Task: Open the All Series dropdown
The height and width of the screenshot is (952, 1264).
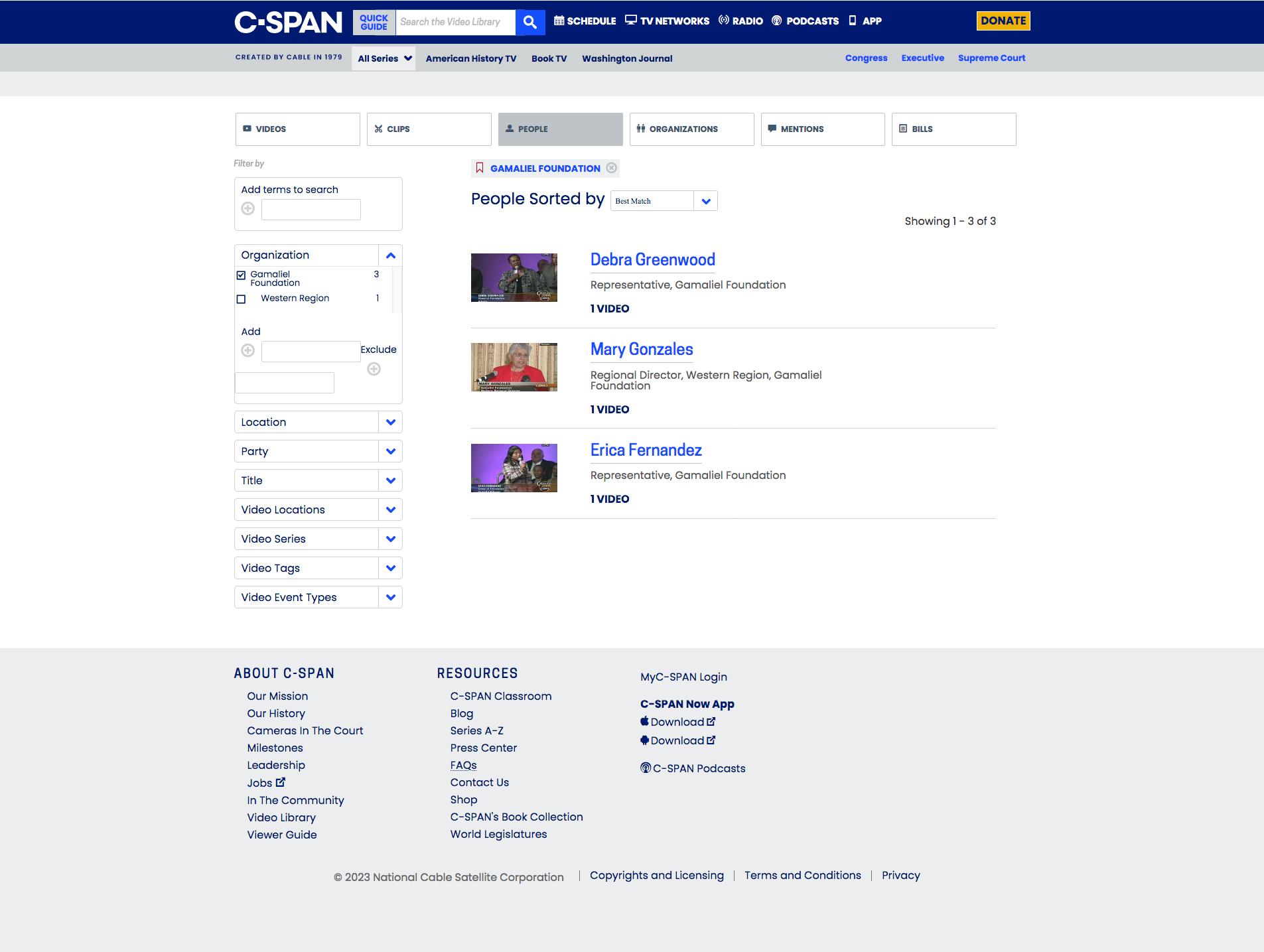Action: click(384, 58)
